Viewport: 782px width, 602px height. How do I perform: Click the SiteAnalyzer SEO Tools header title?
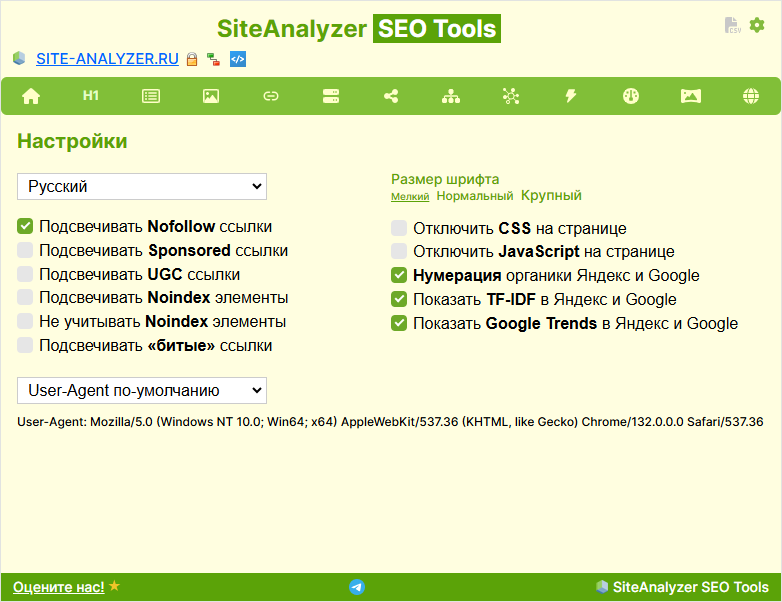(359, 28)
